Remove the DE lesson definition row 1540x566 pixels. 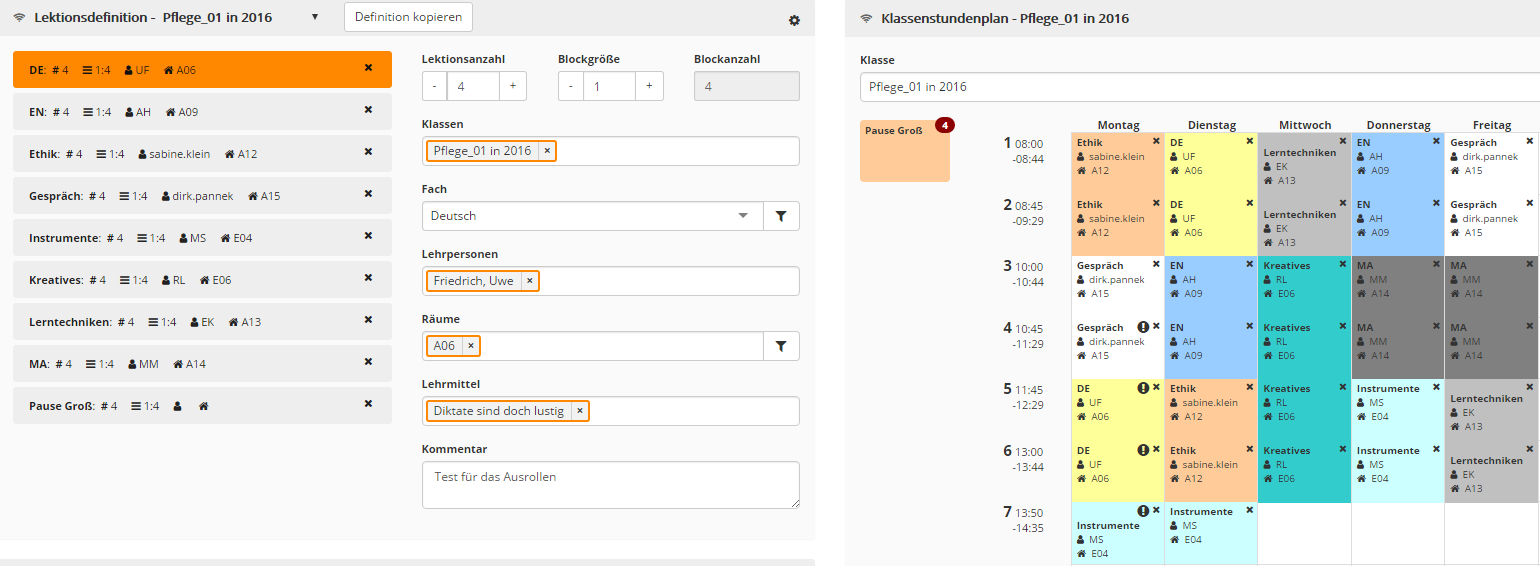point(368,68)
